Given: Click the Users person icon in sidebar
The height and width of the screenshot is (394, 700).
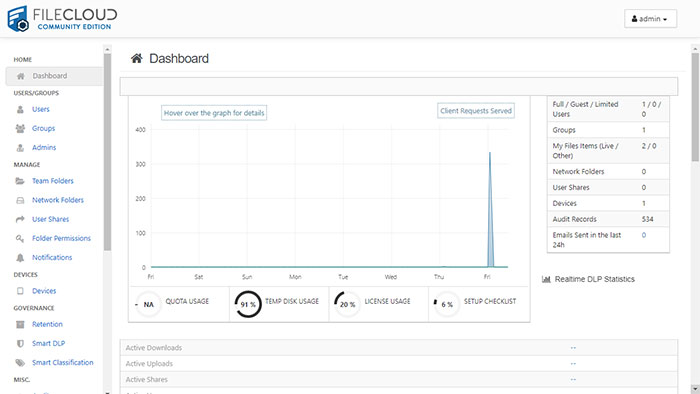Looking at the screenshot, I should [x=20, y=109].
